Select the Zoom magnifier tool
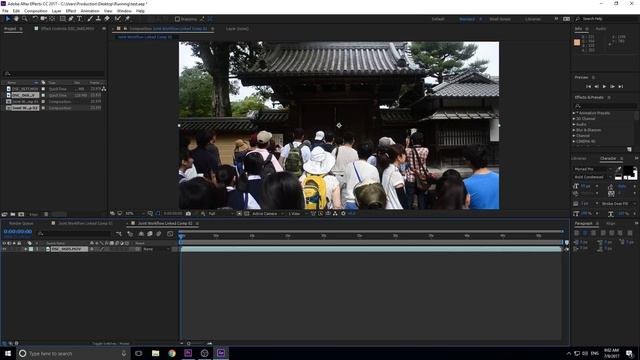 (x=24, y=19)
